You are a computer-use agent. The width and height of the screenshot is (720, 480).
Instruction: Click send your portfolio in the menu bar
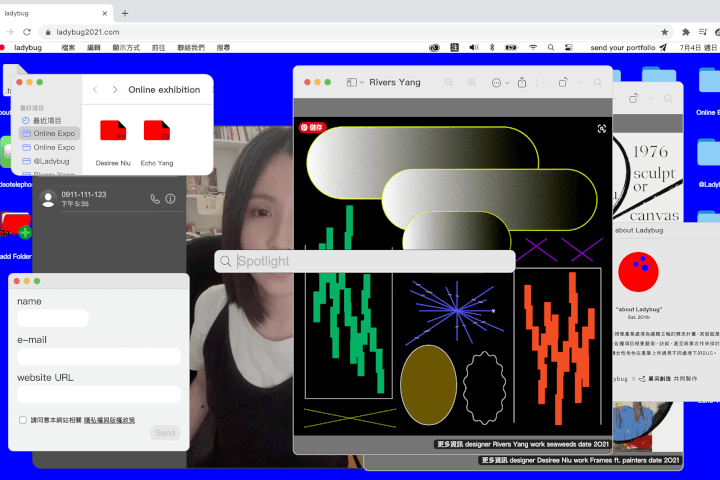click(x=622, y=47)
